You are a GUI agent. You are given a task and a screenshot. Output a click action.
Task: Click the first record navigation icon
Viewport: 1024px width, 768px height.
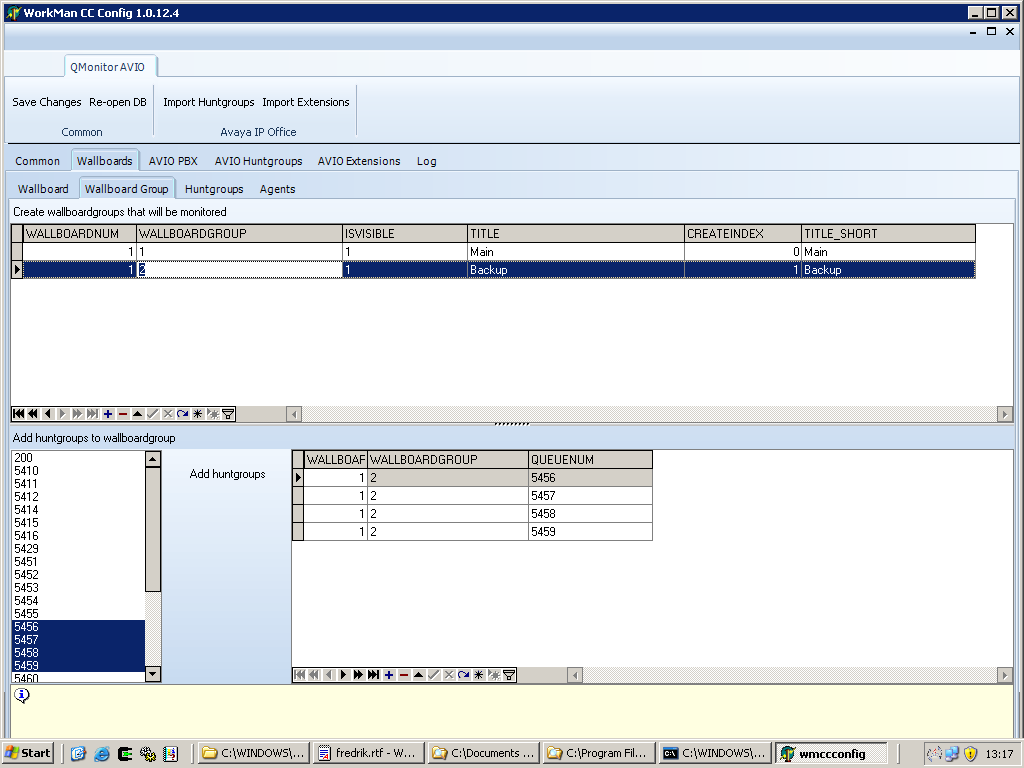pos(17,413)
